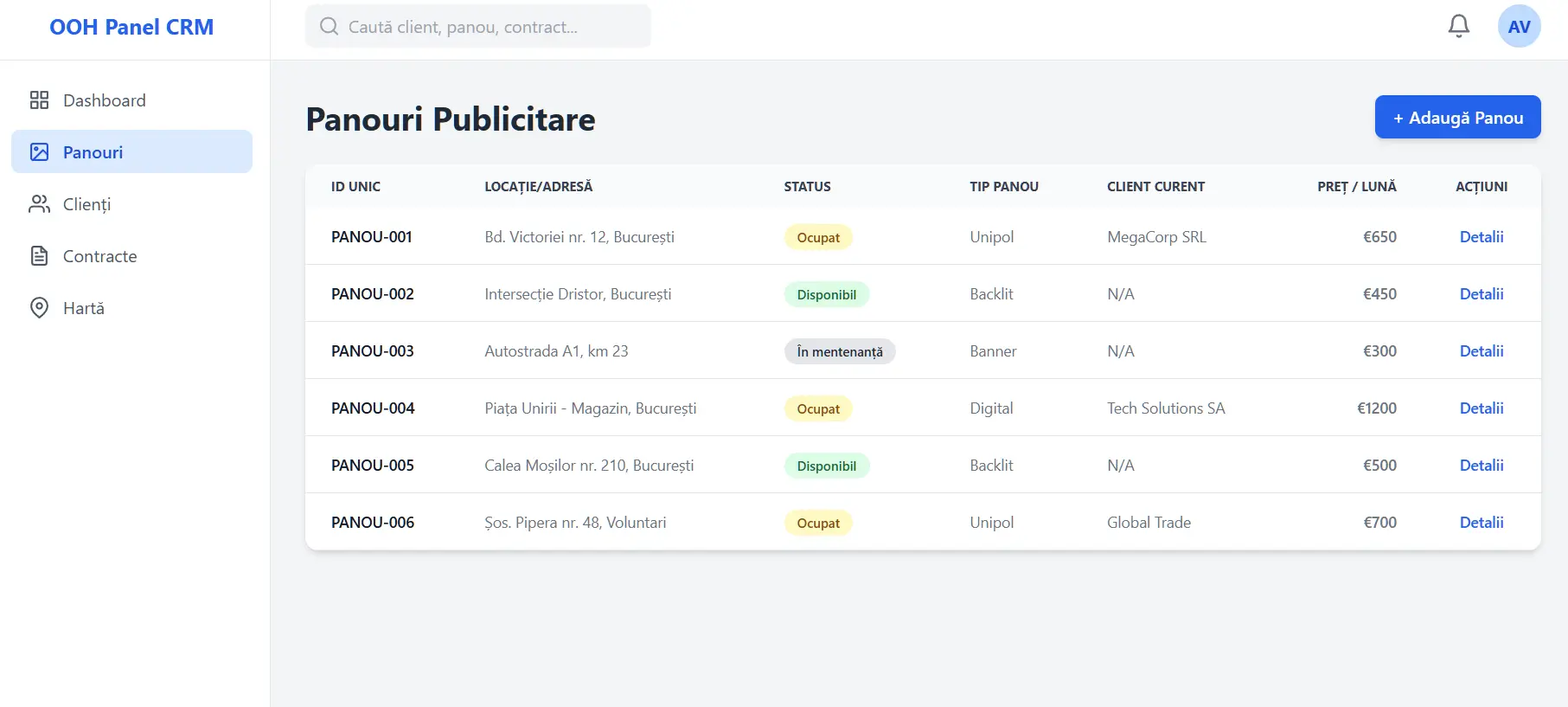The width and height of the screenshot is (1568, 707).
Task: Click the Ocupat badge for PANOU-004
Action: tap(818, 408)
